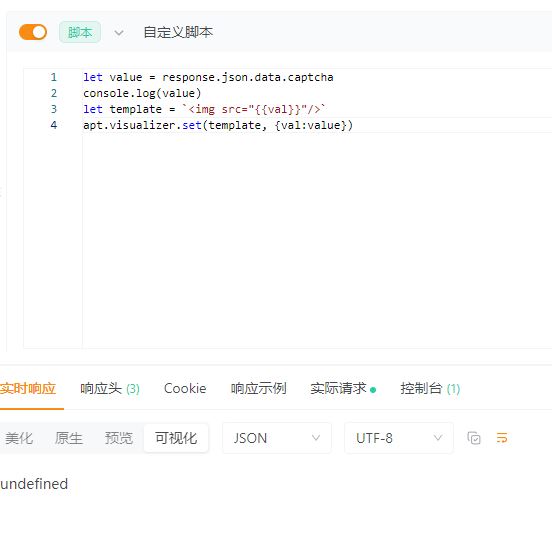Switch to the 实时响应 tab
552x542 pixels.
pos(28,389)
